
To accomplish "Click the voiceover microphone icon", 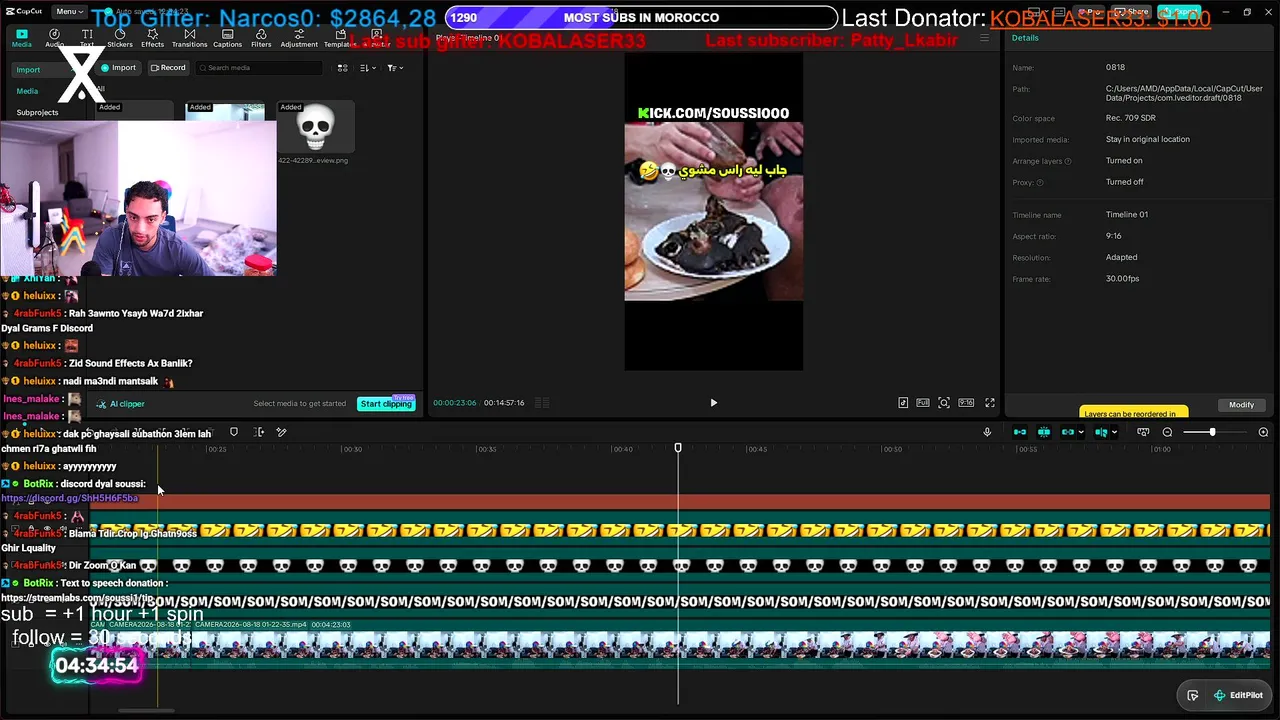I will click(987, 432).
